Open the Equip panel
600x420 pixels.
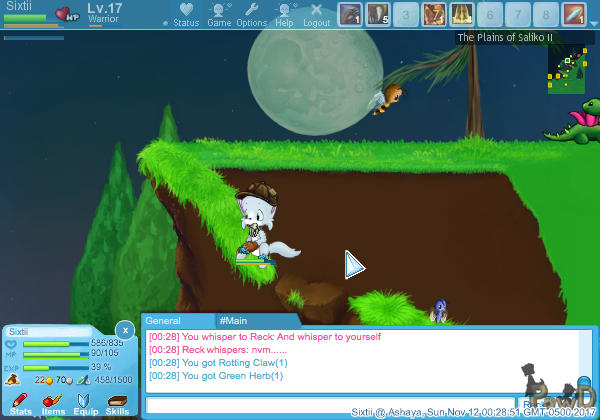click(85, 403)
